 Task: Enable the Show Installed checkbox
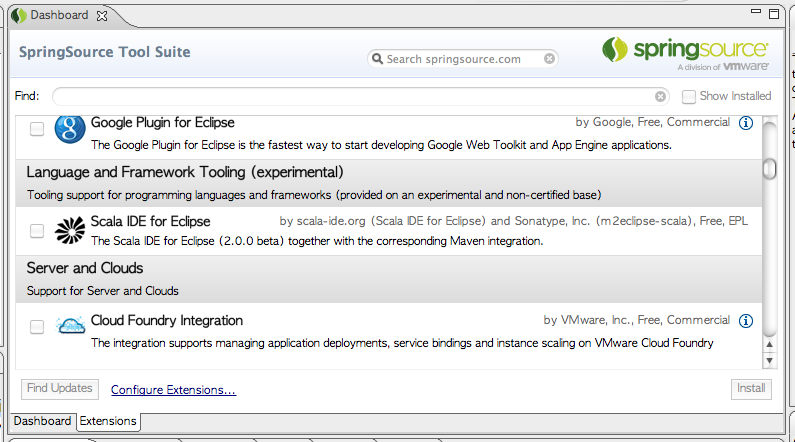click(689, 96)
